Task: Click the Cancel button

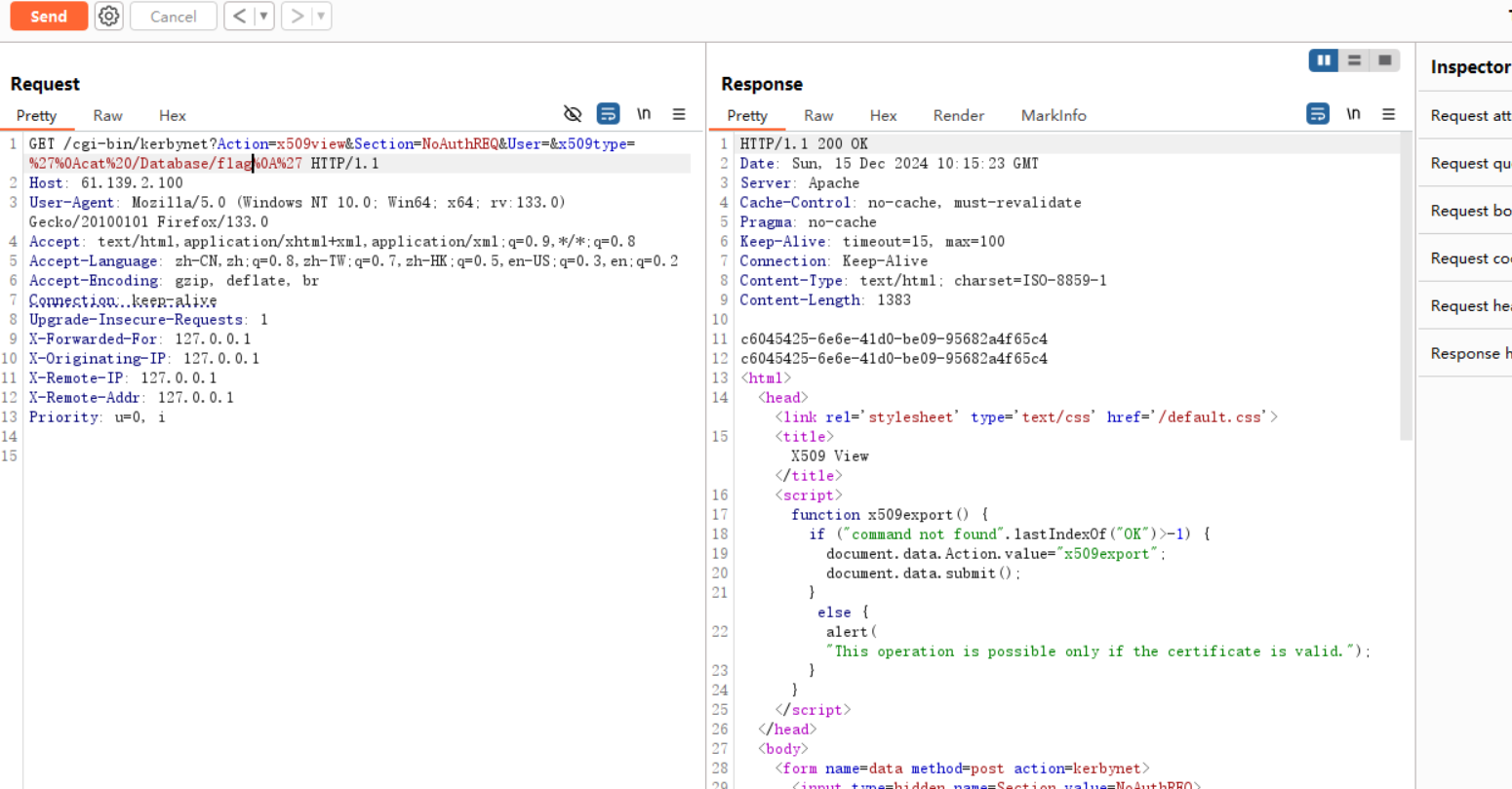Action: 174,17
